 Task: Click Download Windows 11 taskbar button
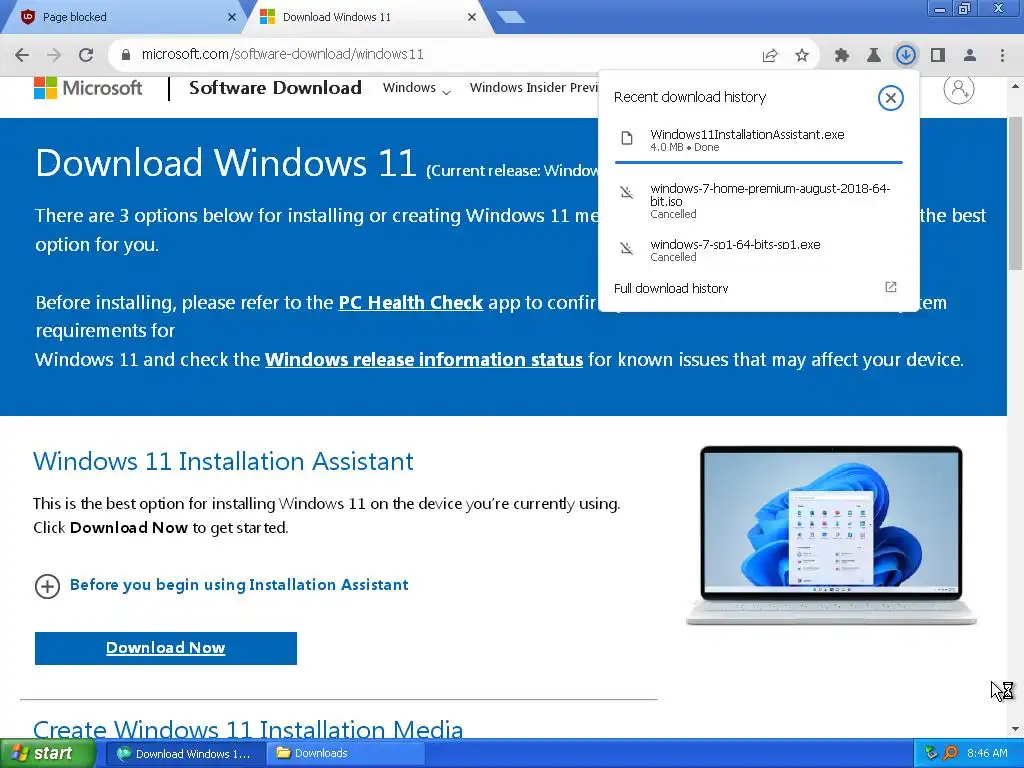186,753
